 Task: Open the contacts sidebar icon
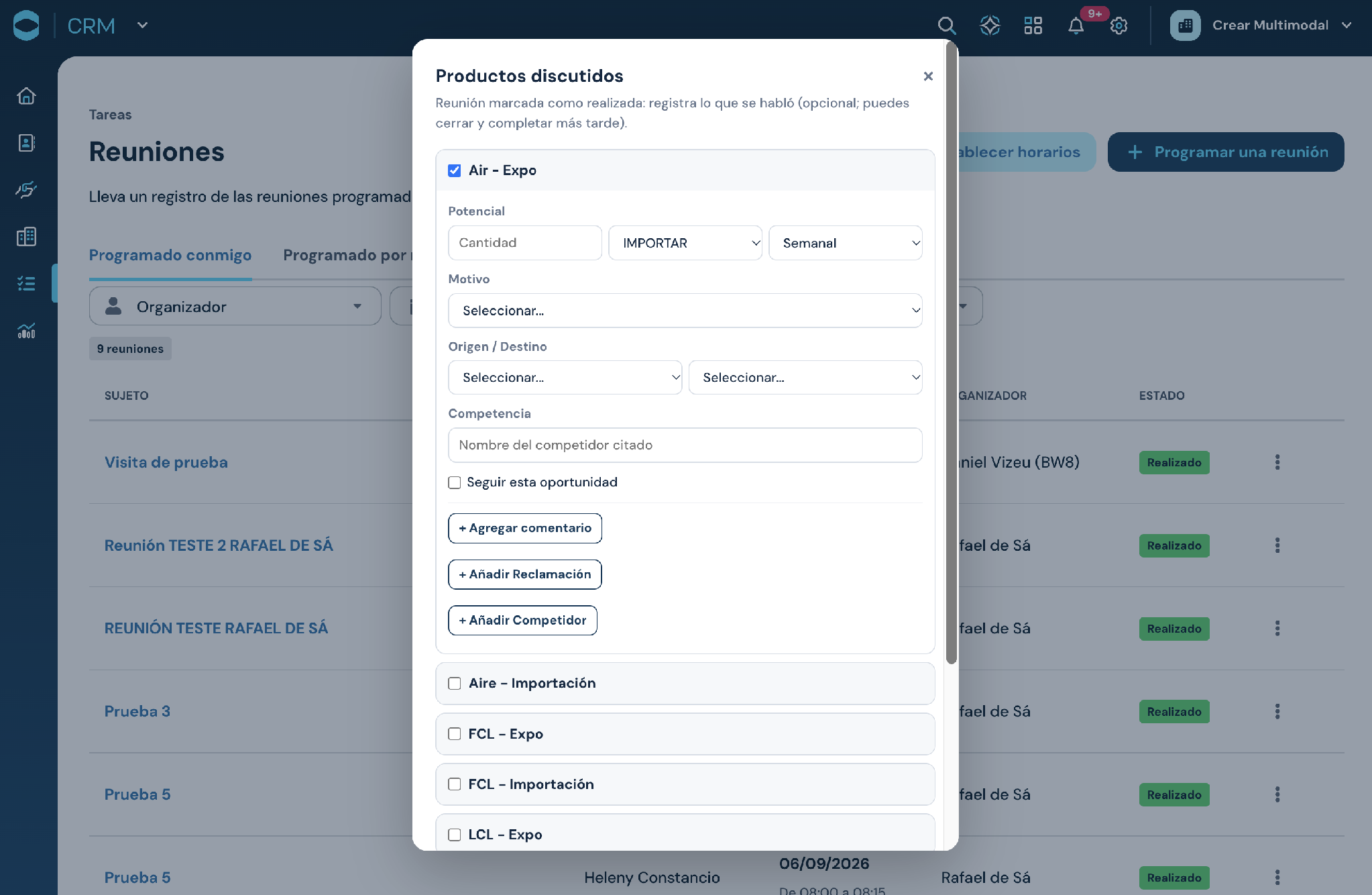point(26,143)
